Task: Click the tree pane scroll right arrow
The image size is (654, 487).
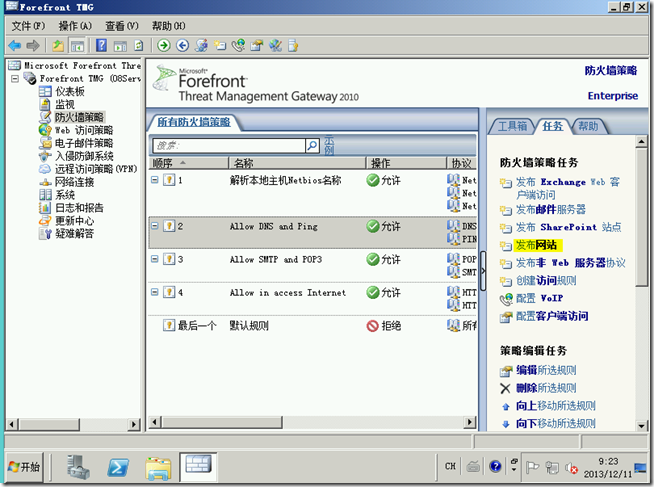Action: tap(133, 424)
